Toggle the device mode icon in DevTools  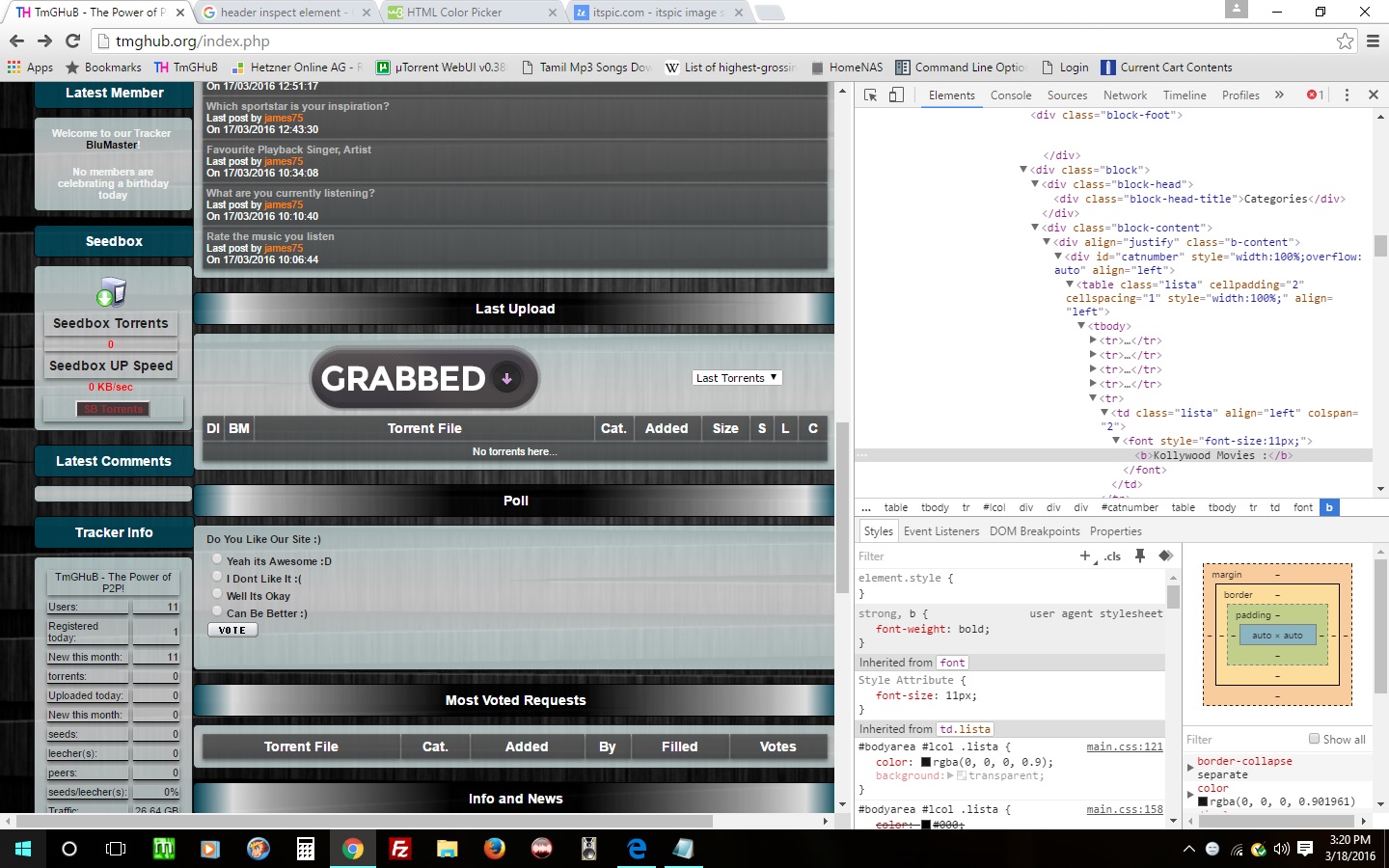pos(896,95)
